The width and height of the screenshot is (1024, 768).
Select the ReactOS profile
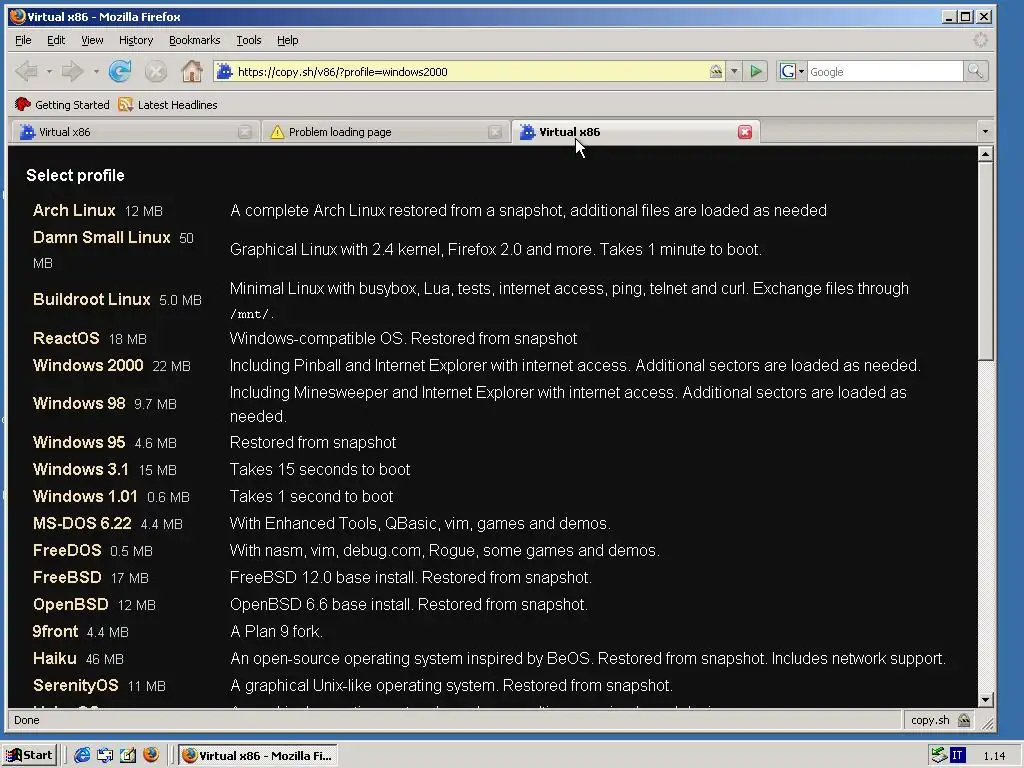(x=66, y=338)
